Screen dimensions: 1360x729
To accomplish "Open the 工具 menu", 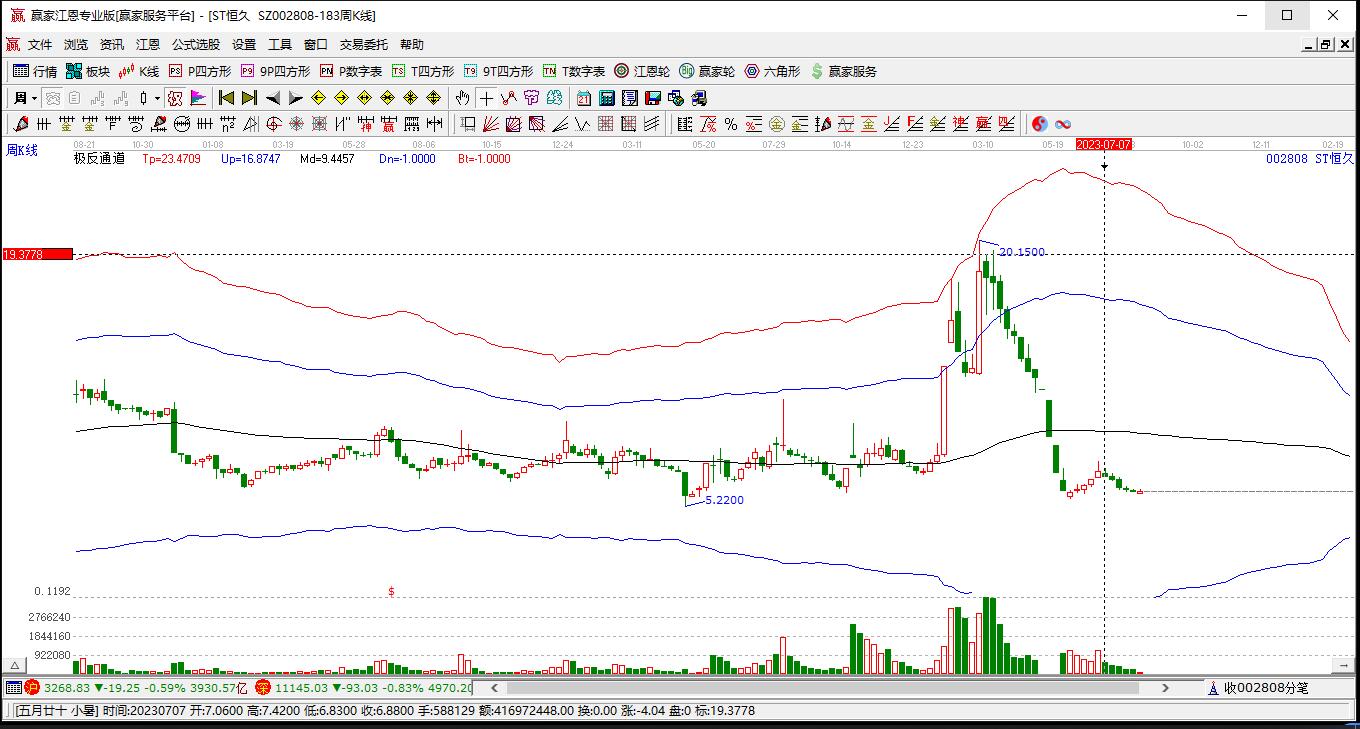I will click(280, 45).
